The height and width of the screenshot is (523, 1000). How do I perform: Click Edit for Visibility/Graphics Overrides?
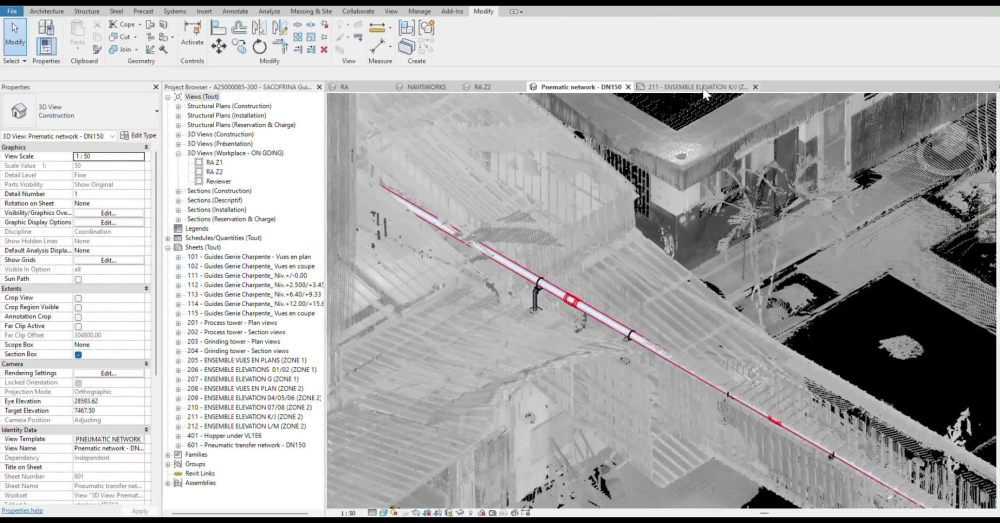coord(108,213)
